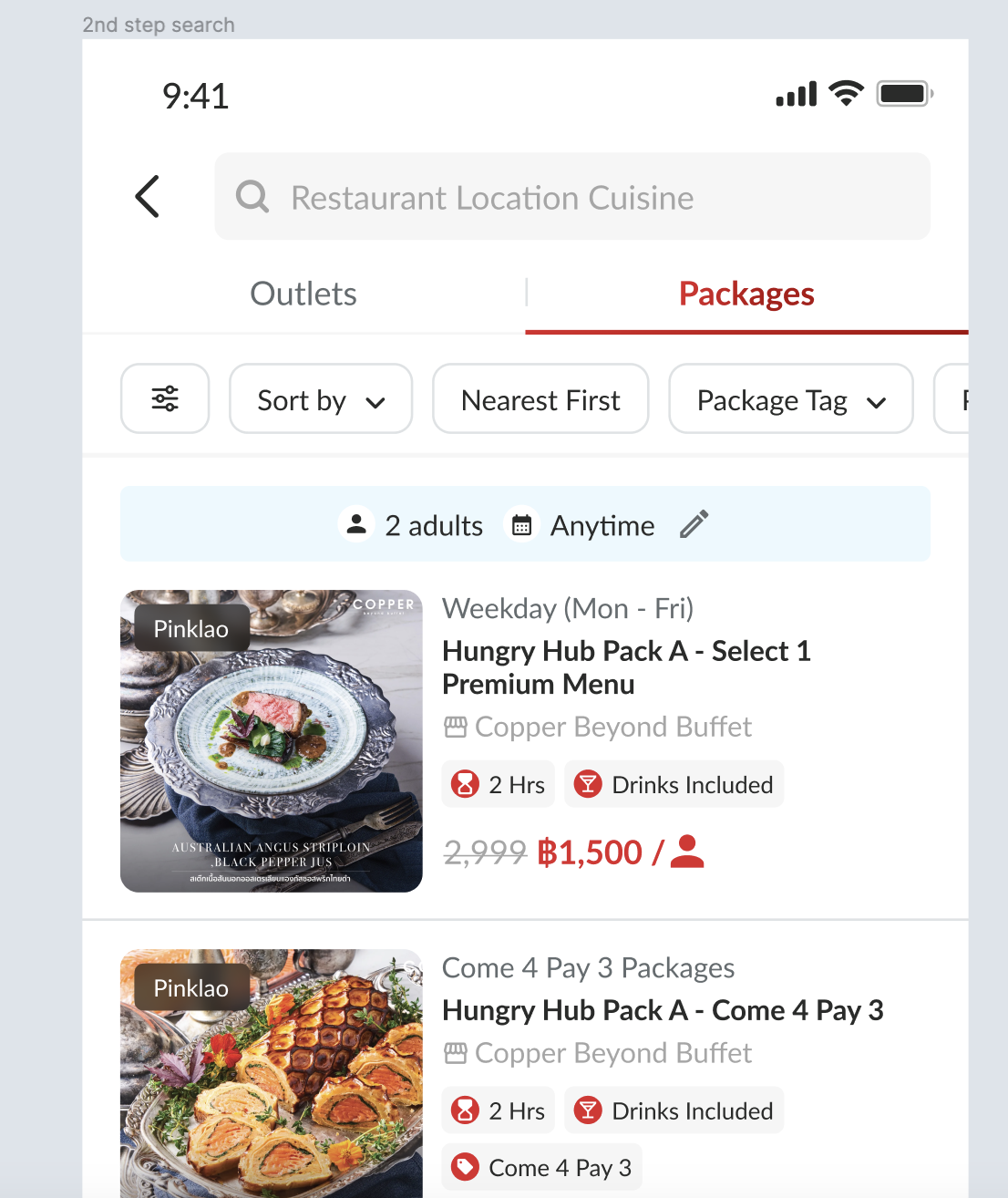Click the pencil edit icon

coord(694,525)
